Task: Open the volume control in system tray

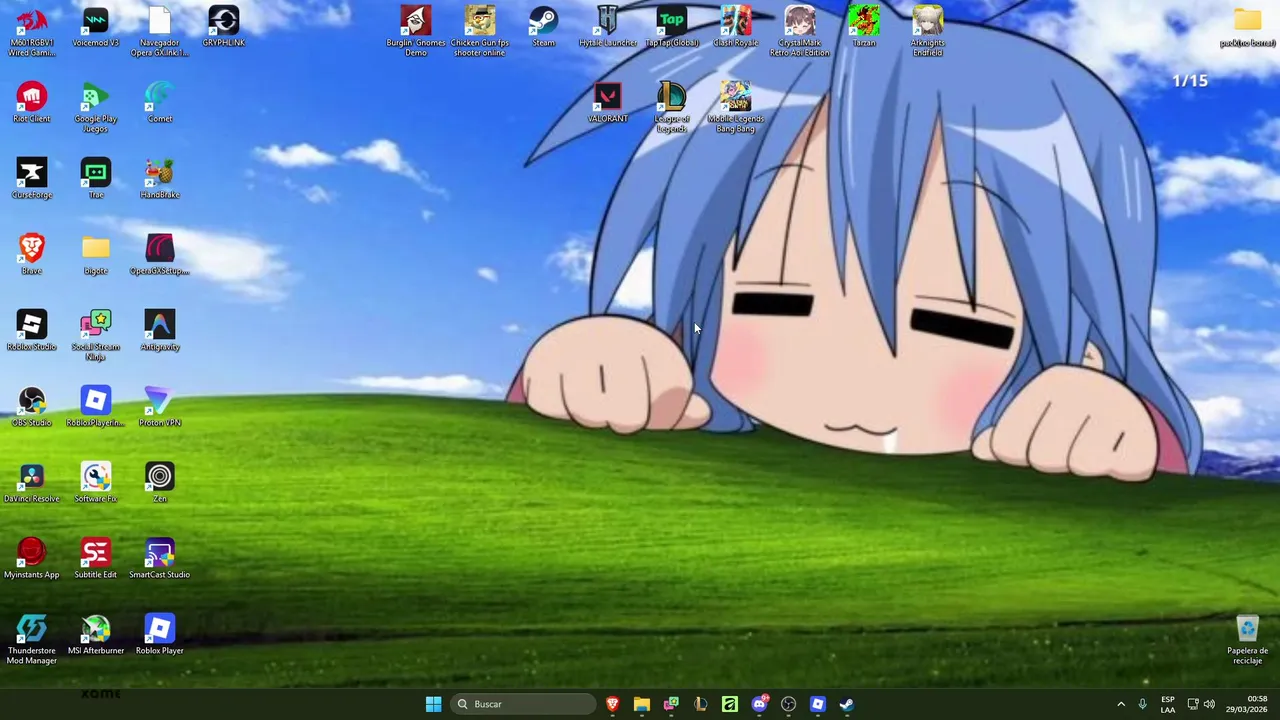Action: [1209, 704]
